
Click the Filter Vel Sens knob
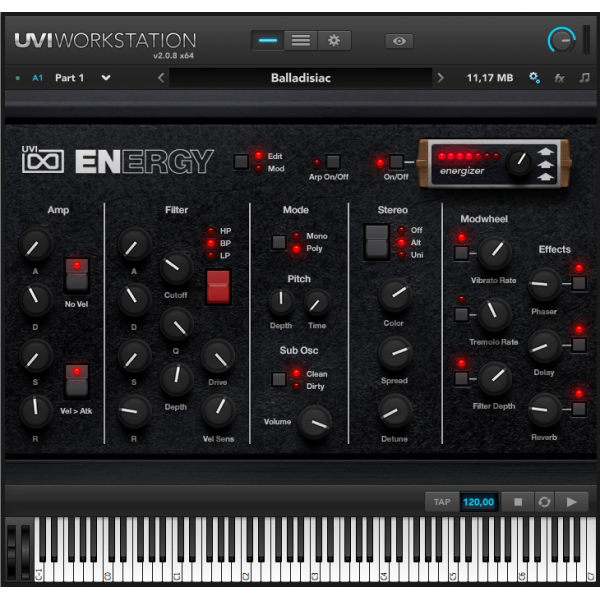coord(218,411)
